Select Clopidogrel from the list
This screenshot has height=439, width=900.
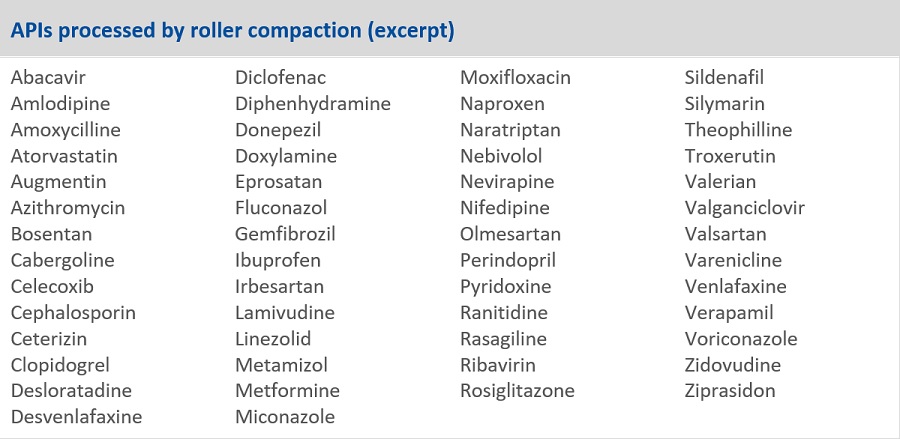click(60, 364)
